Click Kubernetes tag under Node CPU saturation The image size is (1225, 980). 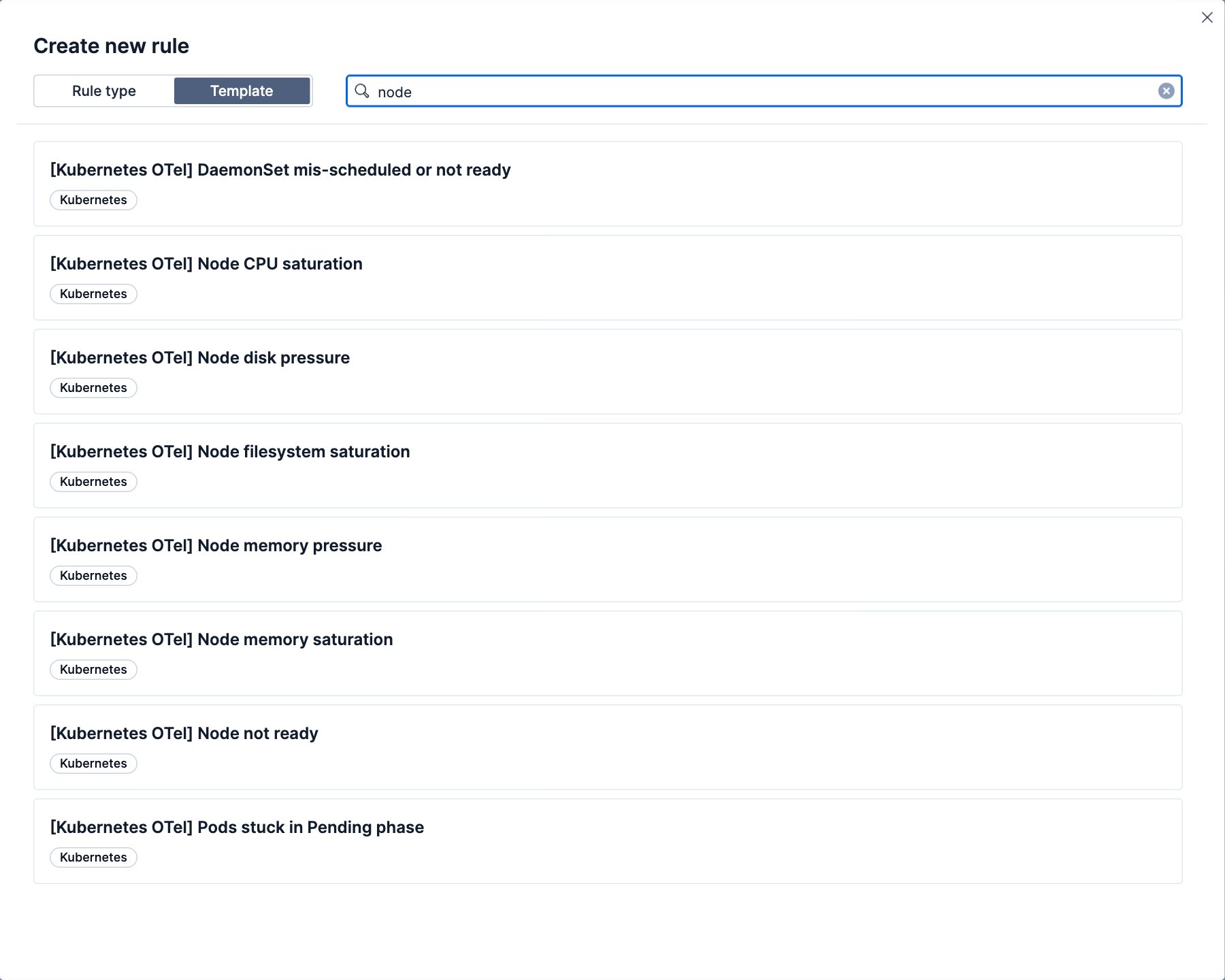[93, 294]
